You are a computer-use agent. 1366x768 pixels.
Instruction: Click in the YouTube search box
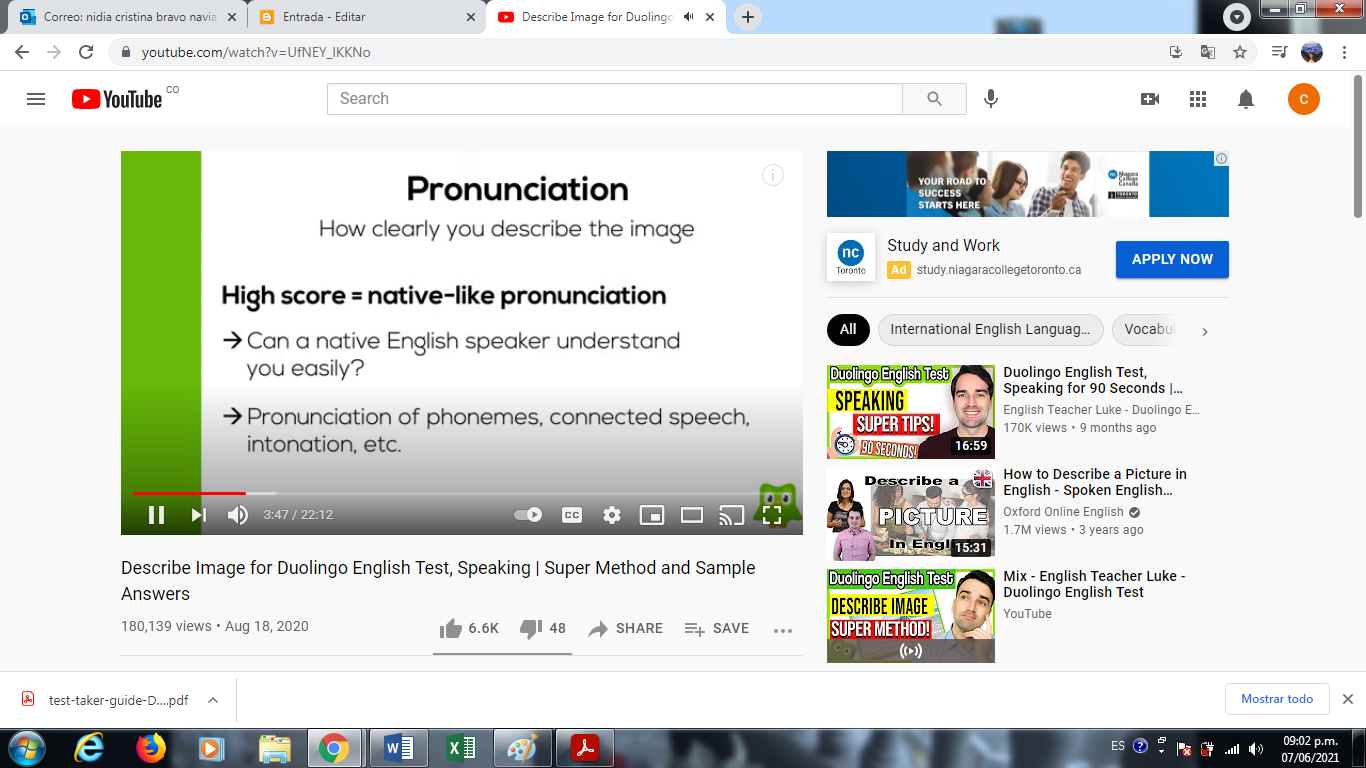click(615, 99)
